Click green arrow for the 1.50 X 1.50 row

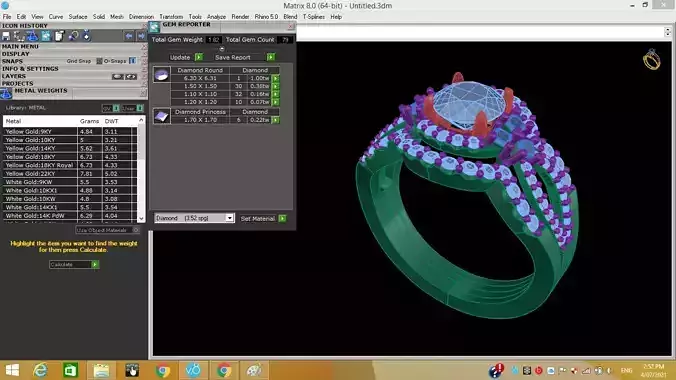[276, 86]
